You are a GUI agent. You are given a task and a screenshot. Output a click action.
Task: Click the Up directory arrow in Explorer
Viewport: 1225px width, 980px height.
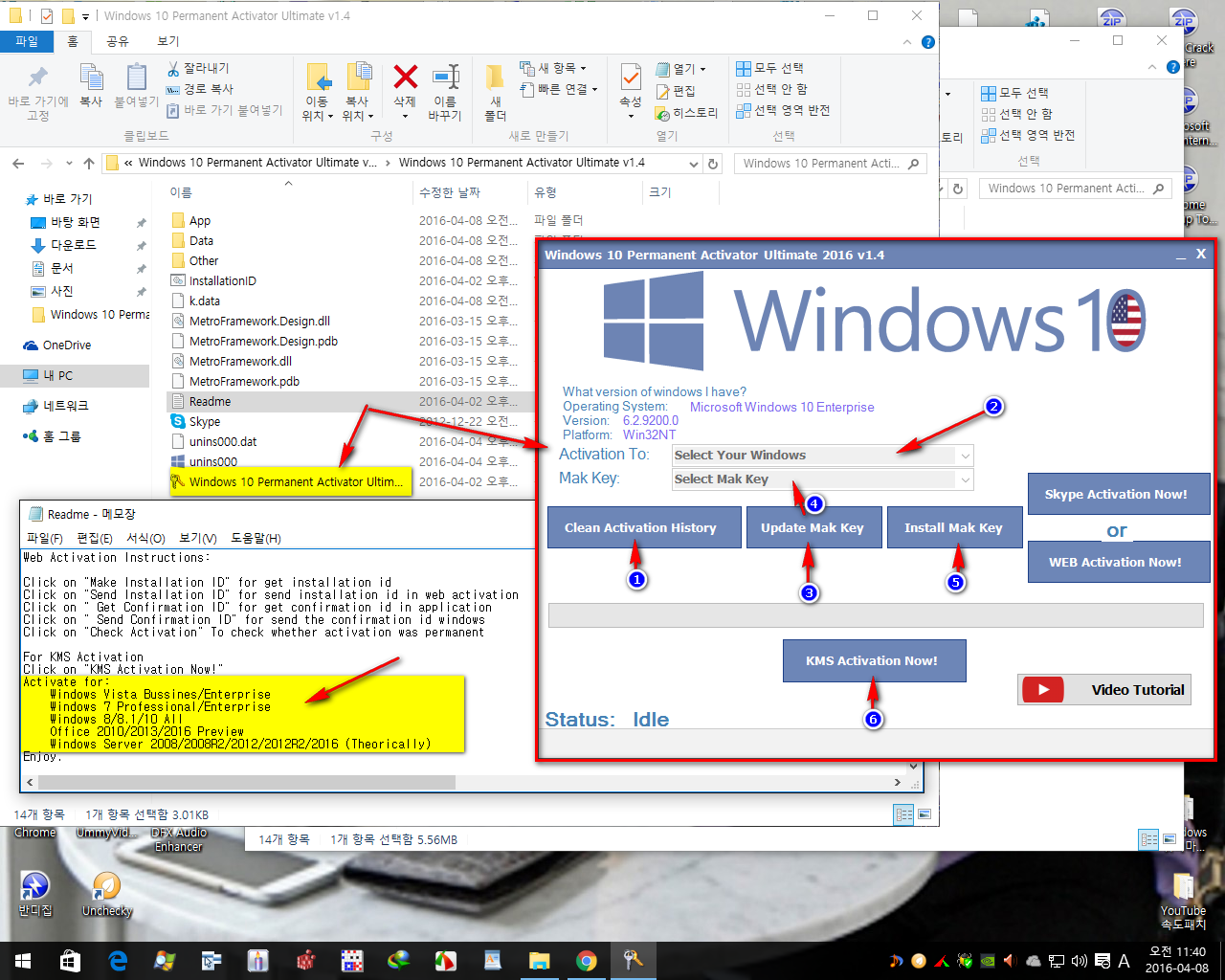pos(89,164)
